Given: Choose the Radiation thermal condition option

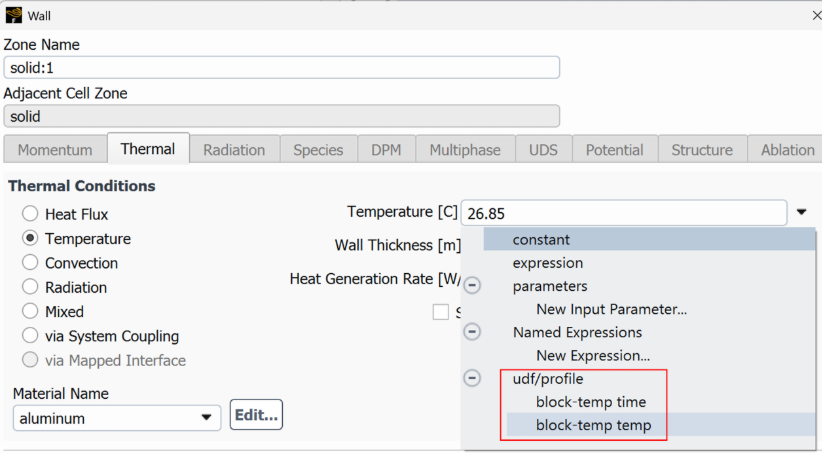Looking at the screenshot, I should (x=30, y=287).
